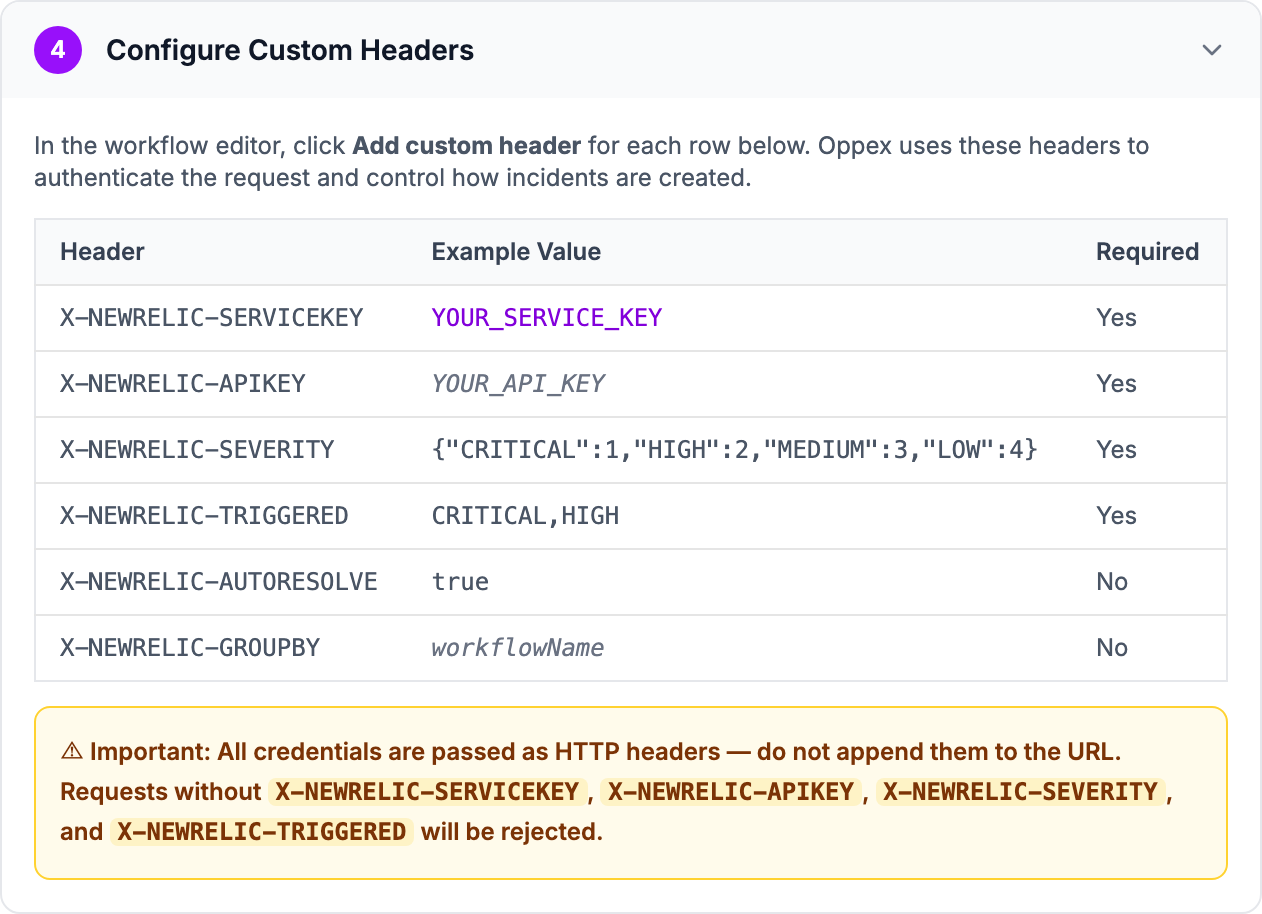Click No in the X-NEWRELIC-AUTORESOLVE row

(x=1112, y=582)
